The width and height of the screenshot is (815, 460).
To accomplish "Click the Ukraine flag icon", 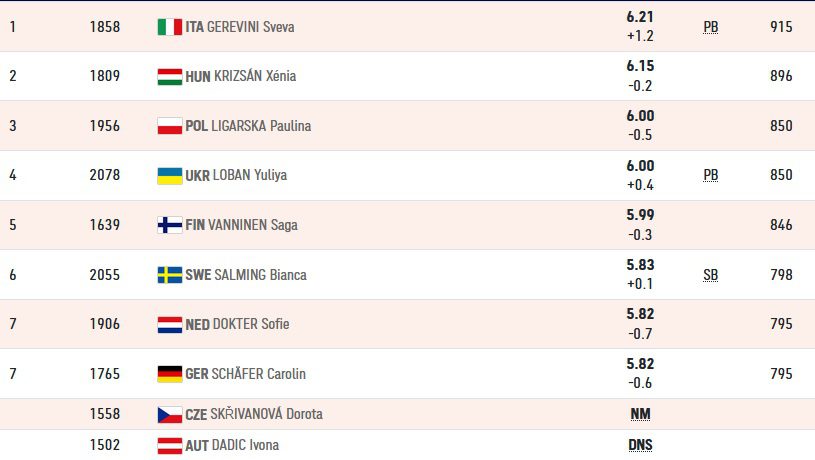I will (x=170, y=176).
